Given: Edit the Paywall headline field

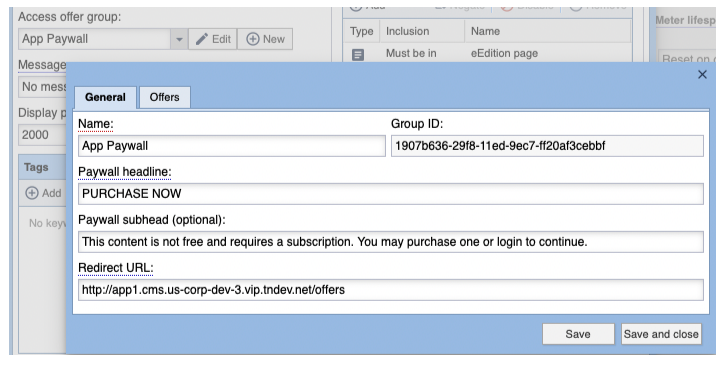Looking at the screenshot, I should pos(390,194).
